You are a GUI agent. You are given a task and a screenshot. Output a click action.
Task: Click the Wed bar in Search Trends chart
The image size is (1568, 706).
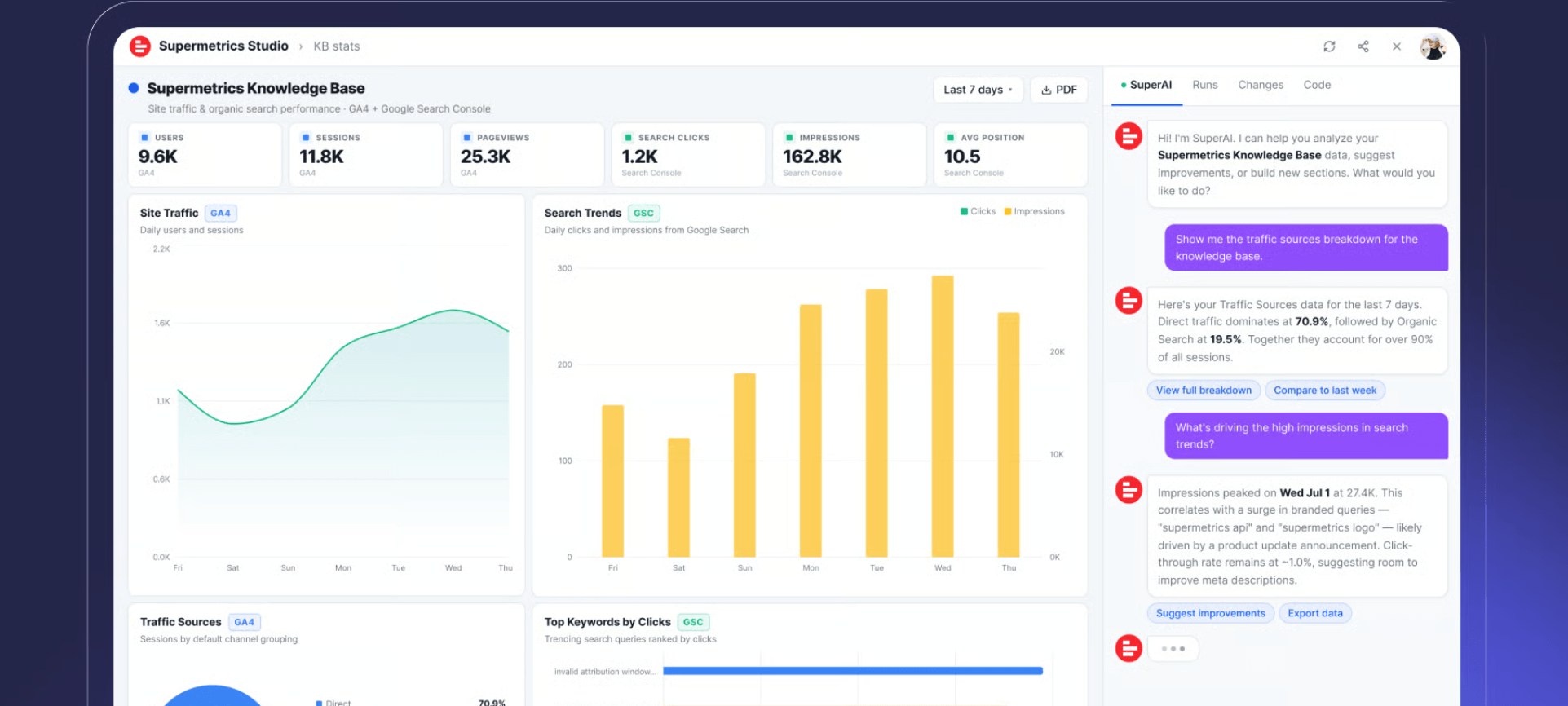943,417
